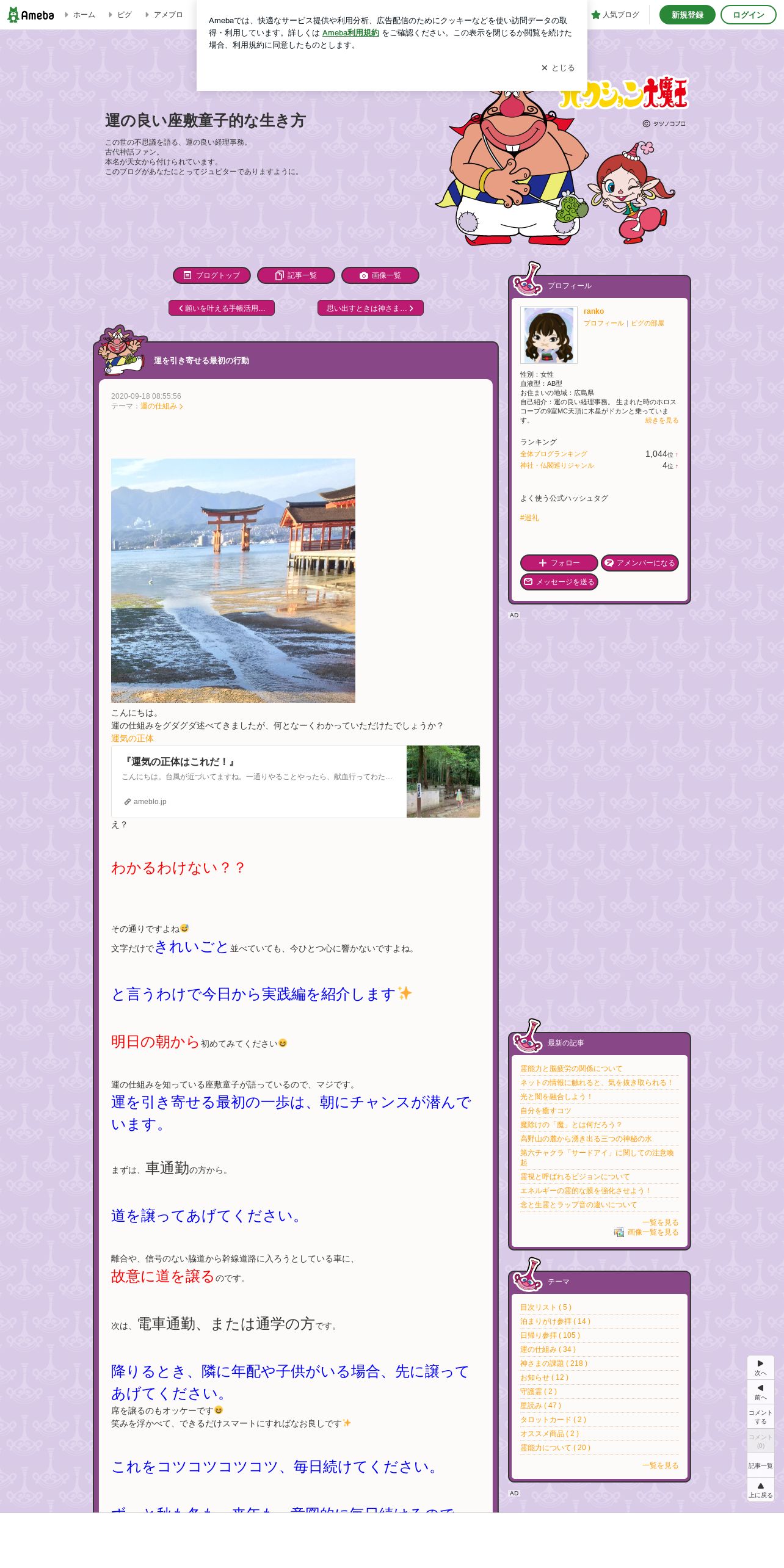
Task: Open ranko username link
Action: click(x=593, y=311)
